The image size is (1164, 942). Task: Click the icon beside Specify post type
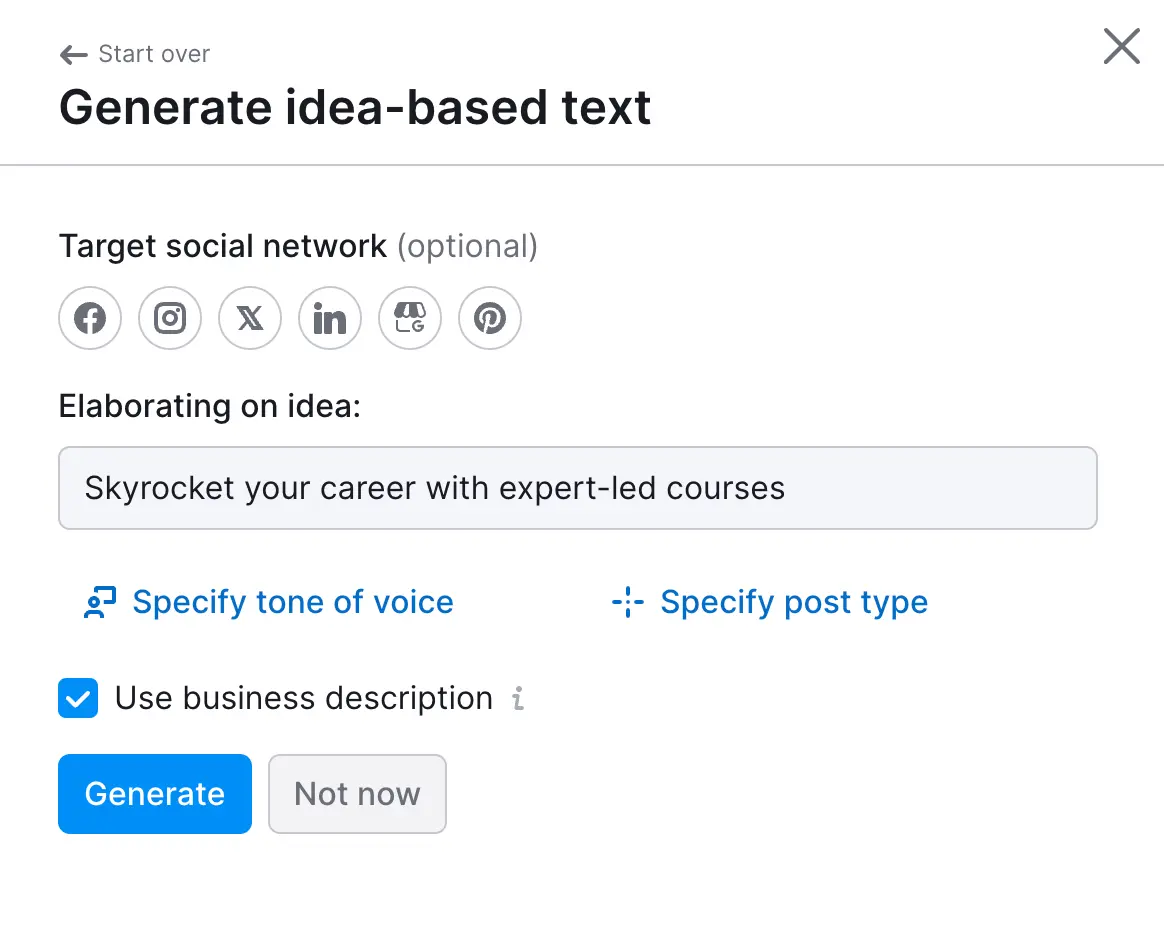tap(628, 602)
